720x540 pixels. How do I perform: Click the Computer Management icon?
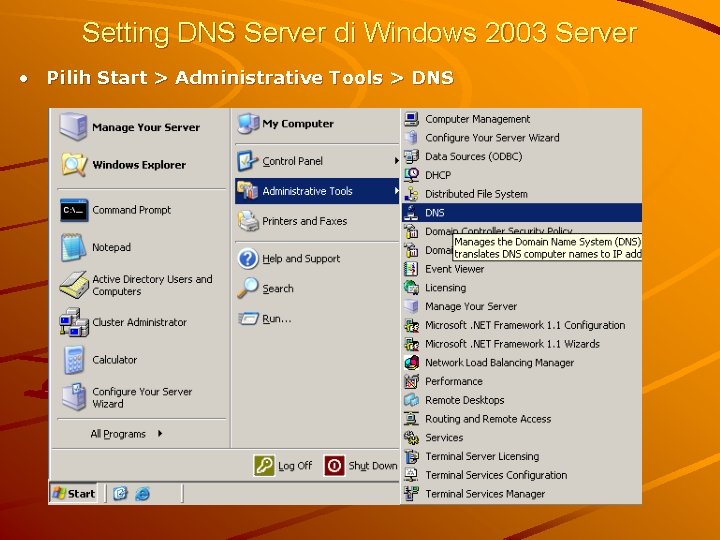pyautogui.click(x=411, y=119)
